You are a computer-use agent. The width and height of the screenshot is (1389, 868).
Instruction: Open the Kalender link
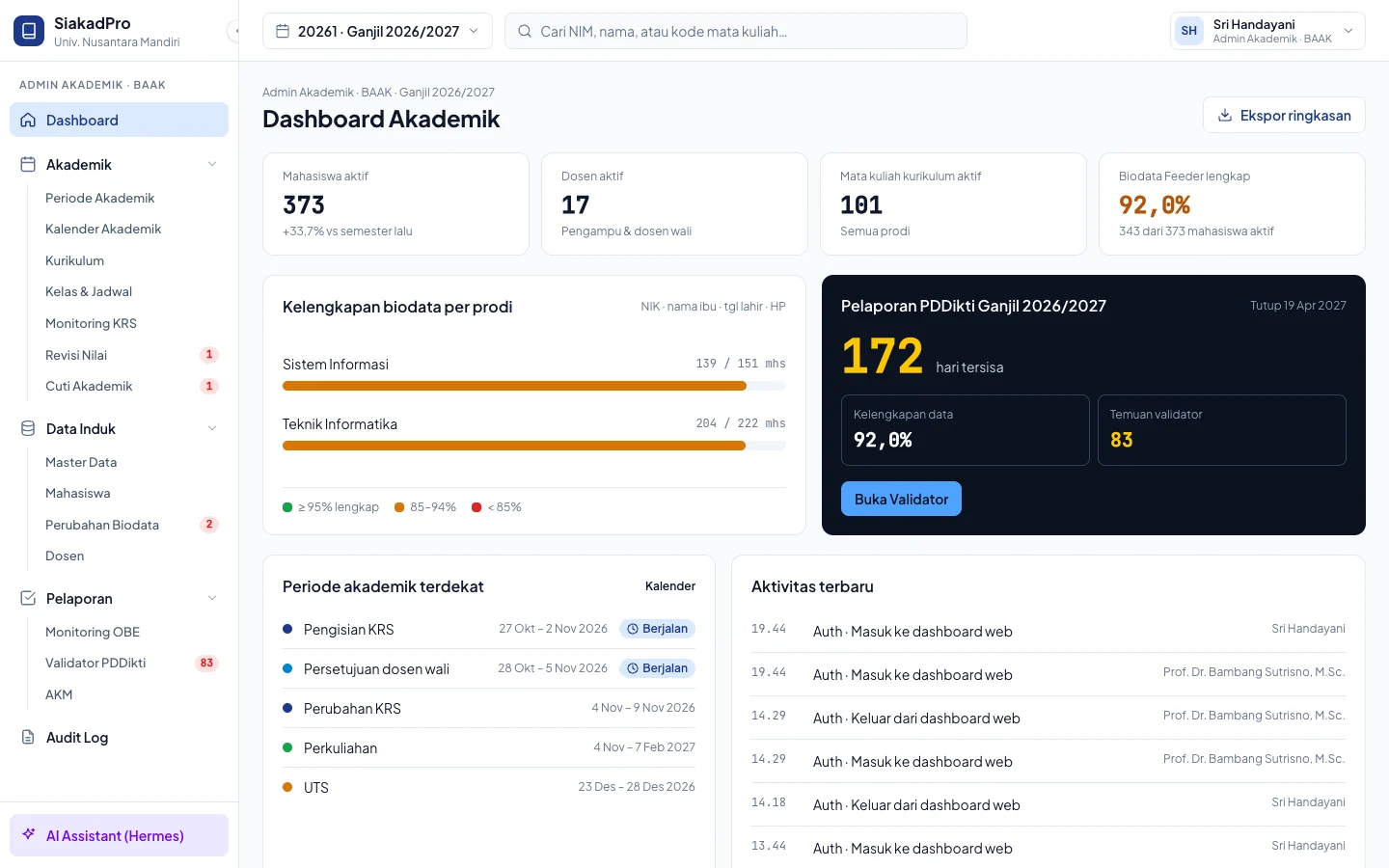pyautogui.click(x=670, y=586)
